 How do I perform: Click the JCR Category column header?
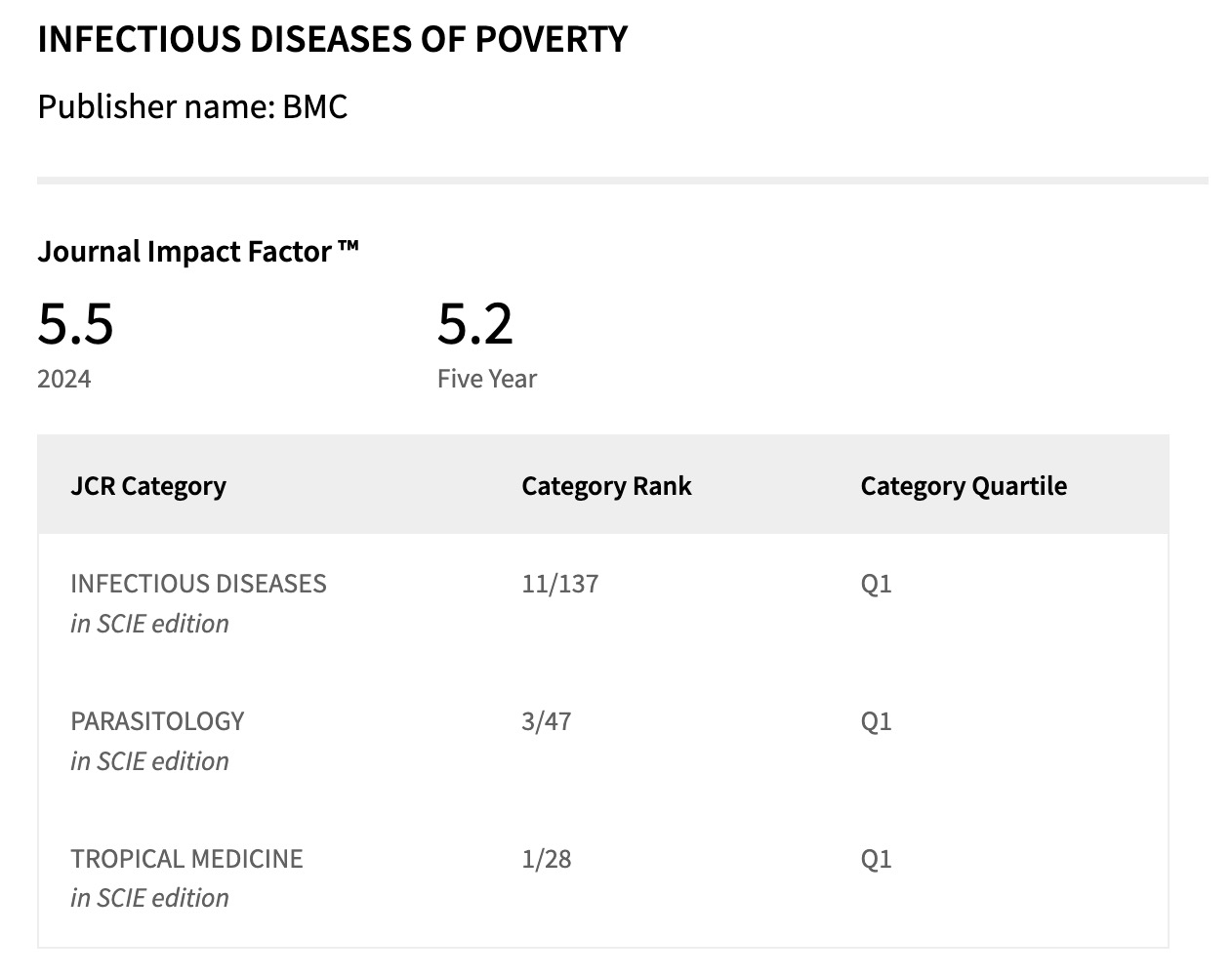[x=148, y=486]
